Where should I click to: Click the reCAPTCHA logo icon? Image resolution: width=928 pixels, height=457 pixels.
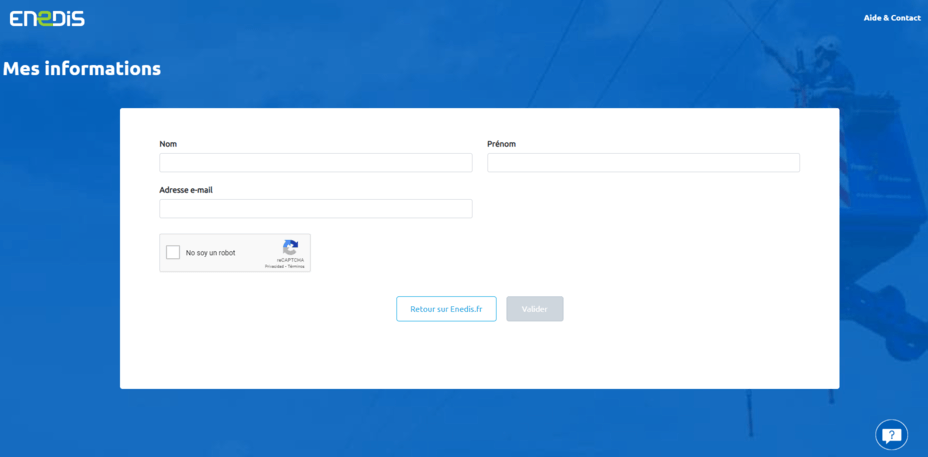click(290, 247)
